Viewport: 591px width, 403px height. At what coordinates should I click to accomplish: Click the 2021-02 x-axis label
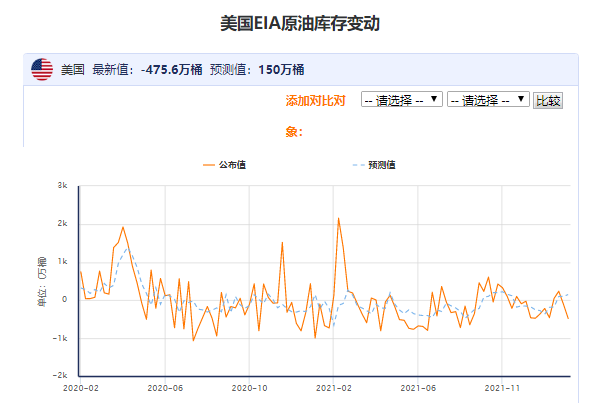pyautogui.click(x=334, y=388)
